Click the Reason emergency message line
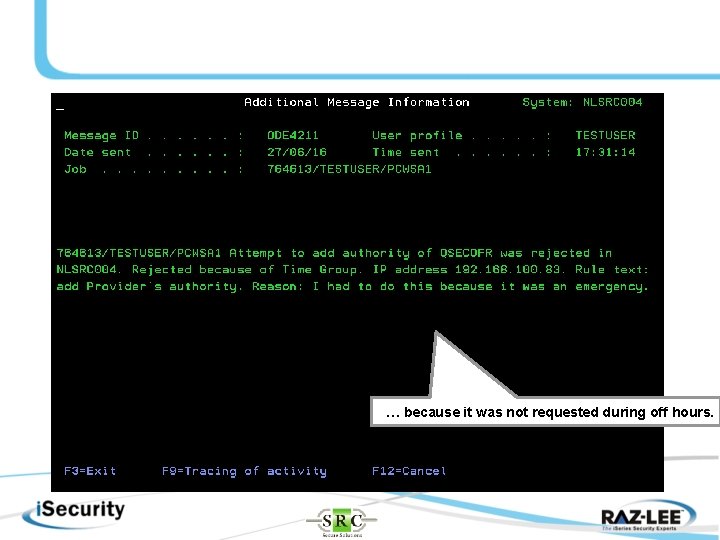Viewport: 720px width, 540px height. pos(450,287)
